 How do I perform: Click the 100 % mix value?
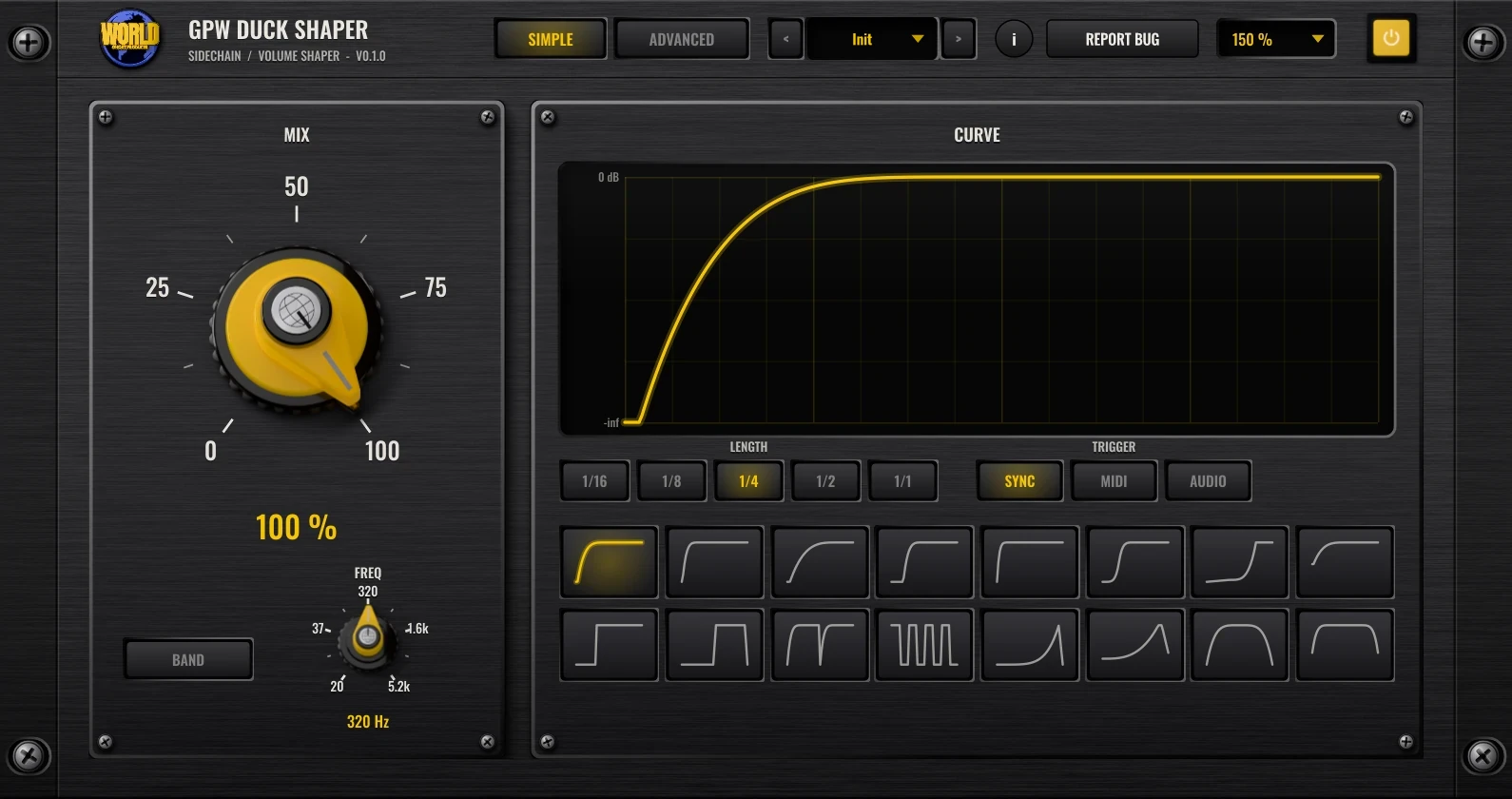tap(296, 527)
